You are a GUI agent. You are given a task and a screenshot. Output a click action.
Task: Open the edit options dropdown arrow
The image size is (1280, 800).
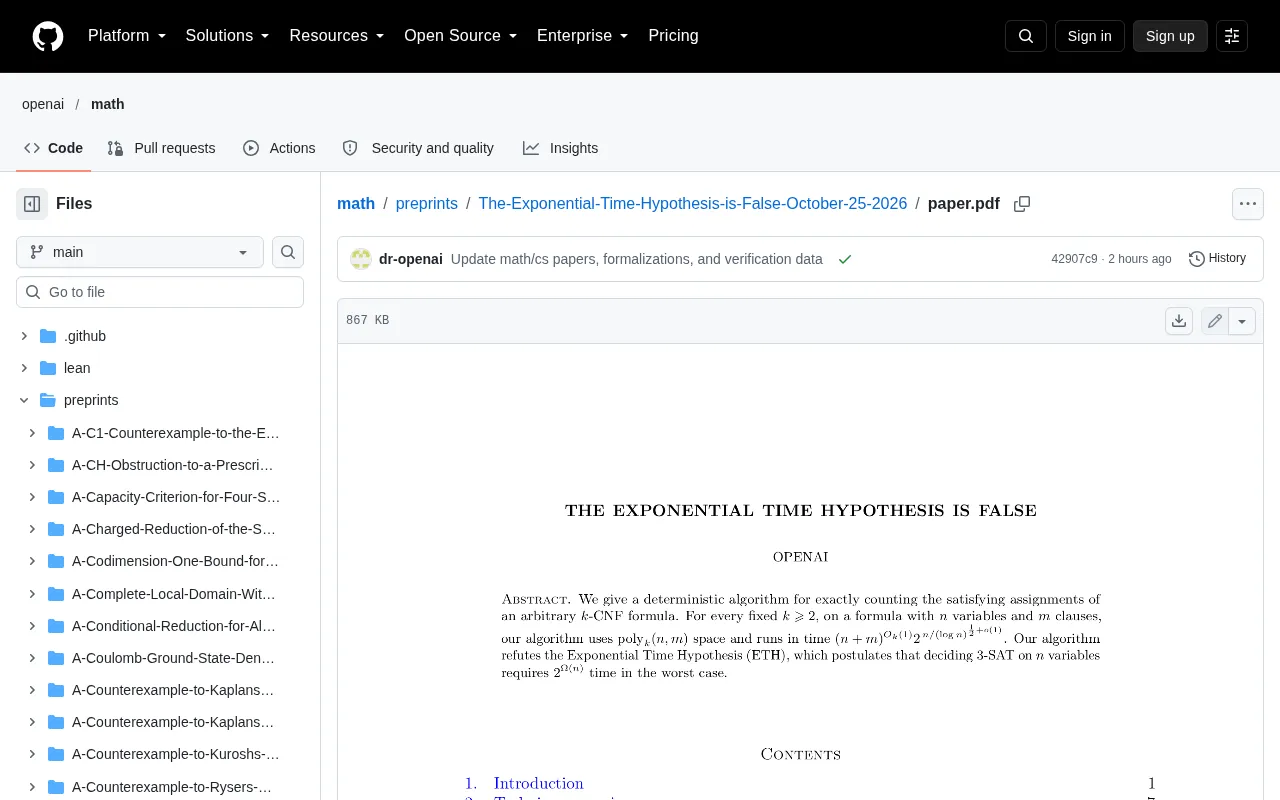[x=1242, y=321]
